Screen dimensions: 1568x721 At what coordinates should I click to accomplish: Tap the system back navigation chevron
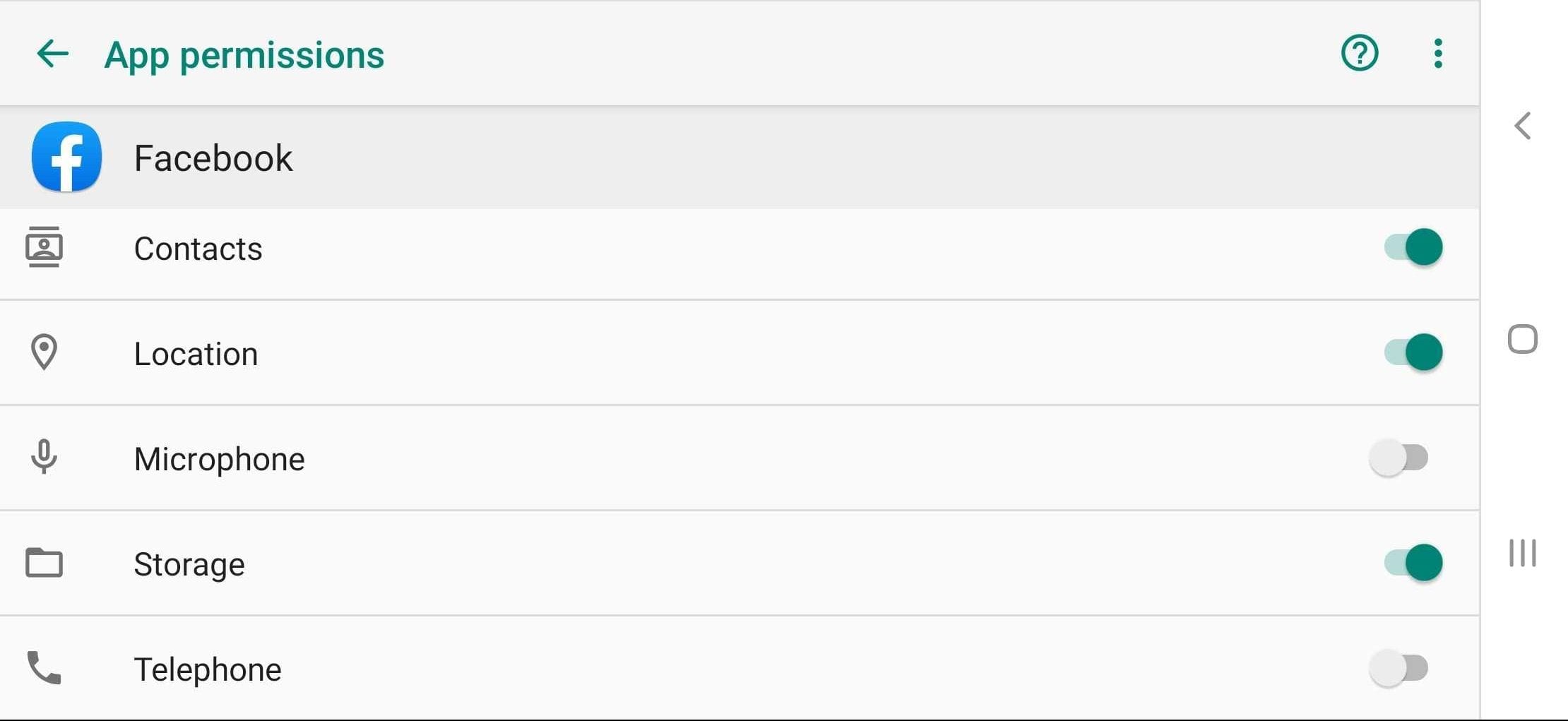1523,126
